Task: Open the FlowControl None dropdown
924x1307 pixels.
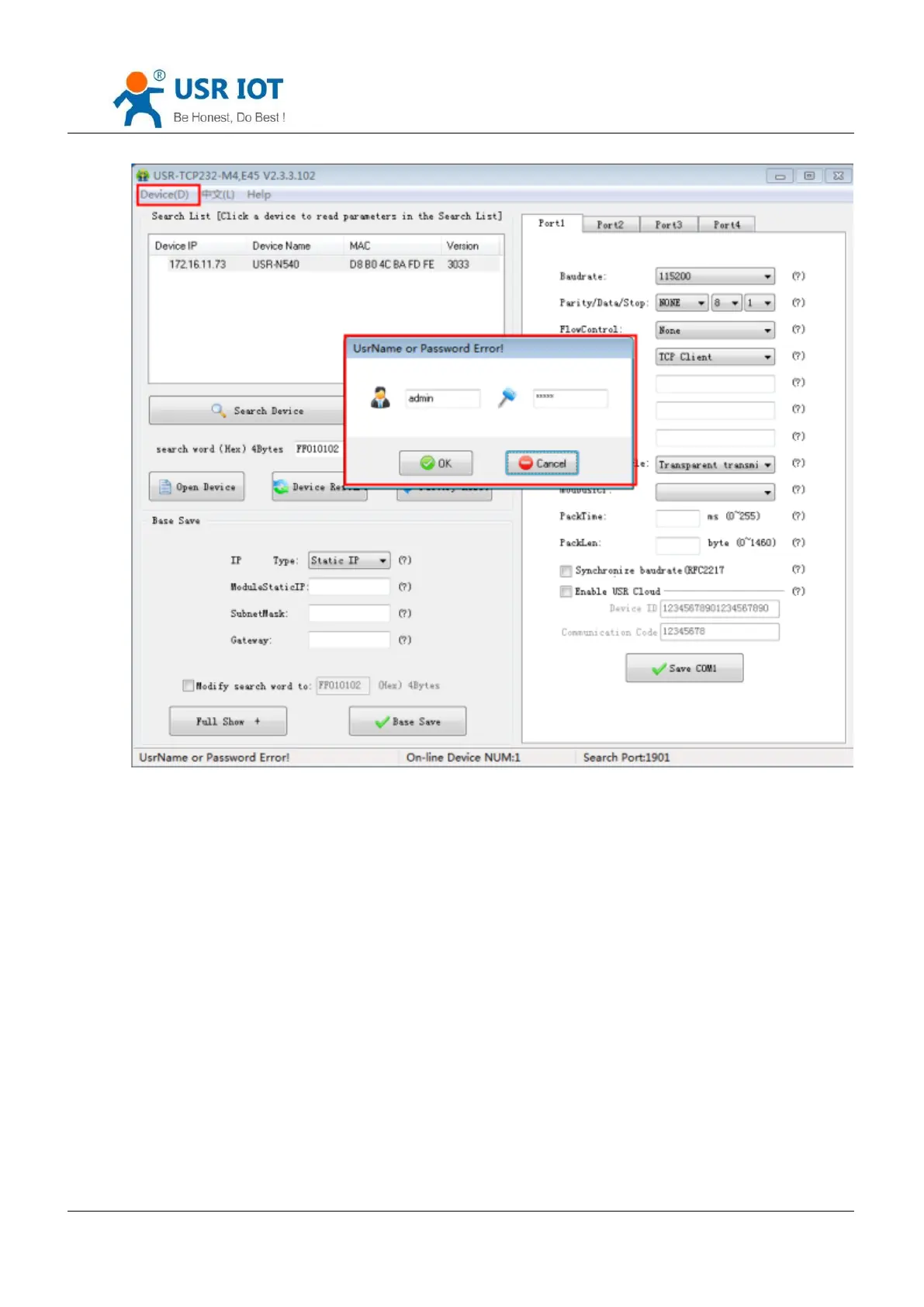Action: pyautogui.click(x=715, y=330)
